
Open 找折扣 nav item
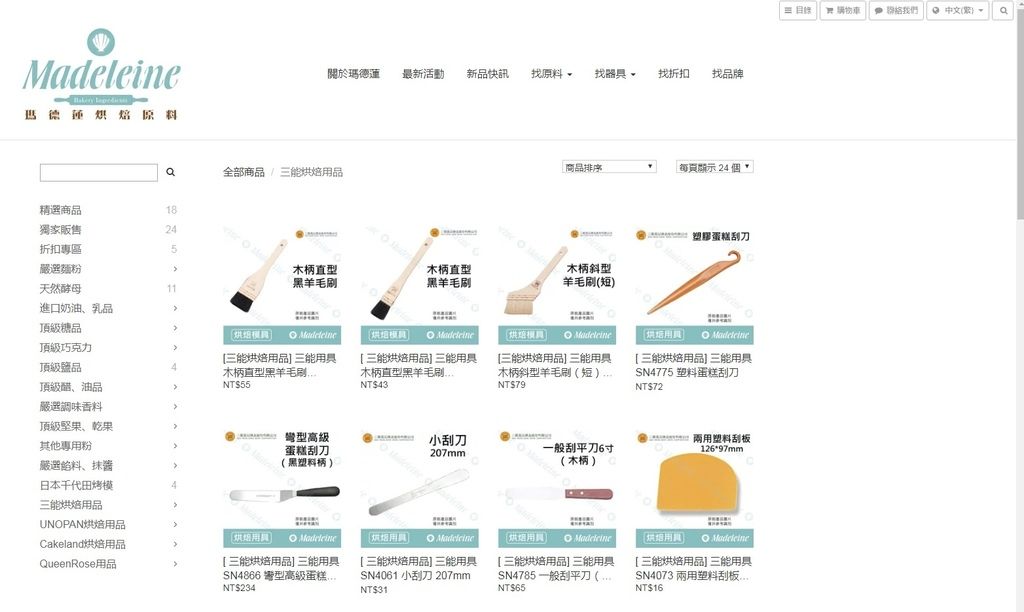point(673,74)
